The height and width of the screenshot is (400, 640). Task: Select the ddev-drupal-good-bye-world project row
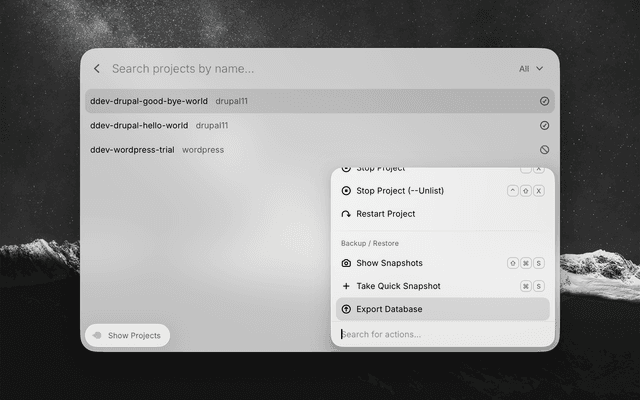point(320,101)
